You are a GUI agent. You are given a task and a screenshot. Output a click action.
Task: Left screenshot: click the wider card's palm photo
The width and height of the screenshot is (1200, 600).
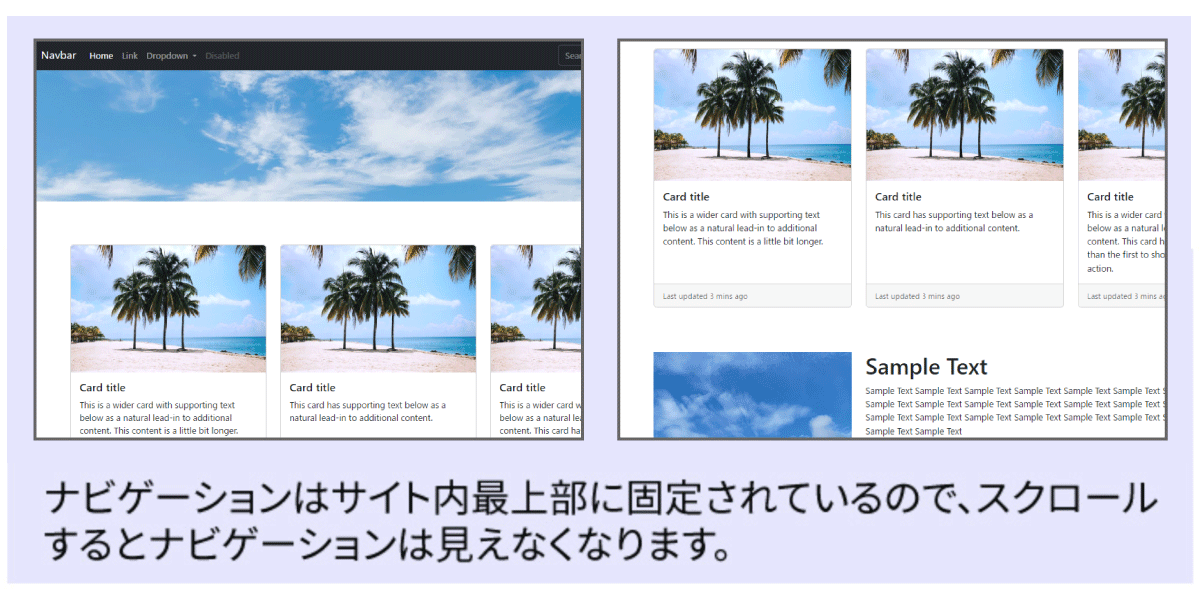(x=168, y=309)
